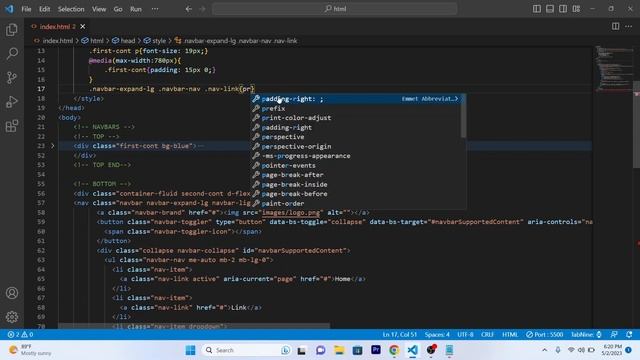Screen dimensions: 640x360
Task: Change language mode via 'HTML'
Action: [510, 335]
